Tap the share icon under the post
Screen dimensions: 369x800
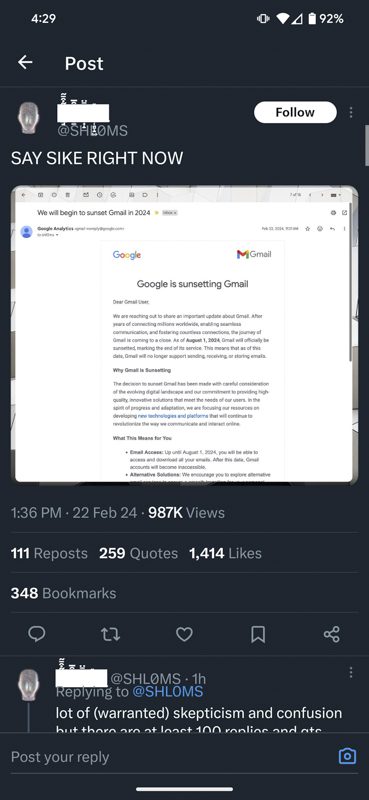click(332, 634)
